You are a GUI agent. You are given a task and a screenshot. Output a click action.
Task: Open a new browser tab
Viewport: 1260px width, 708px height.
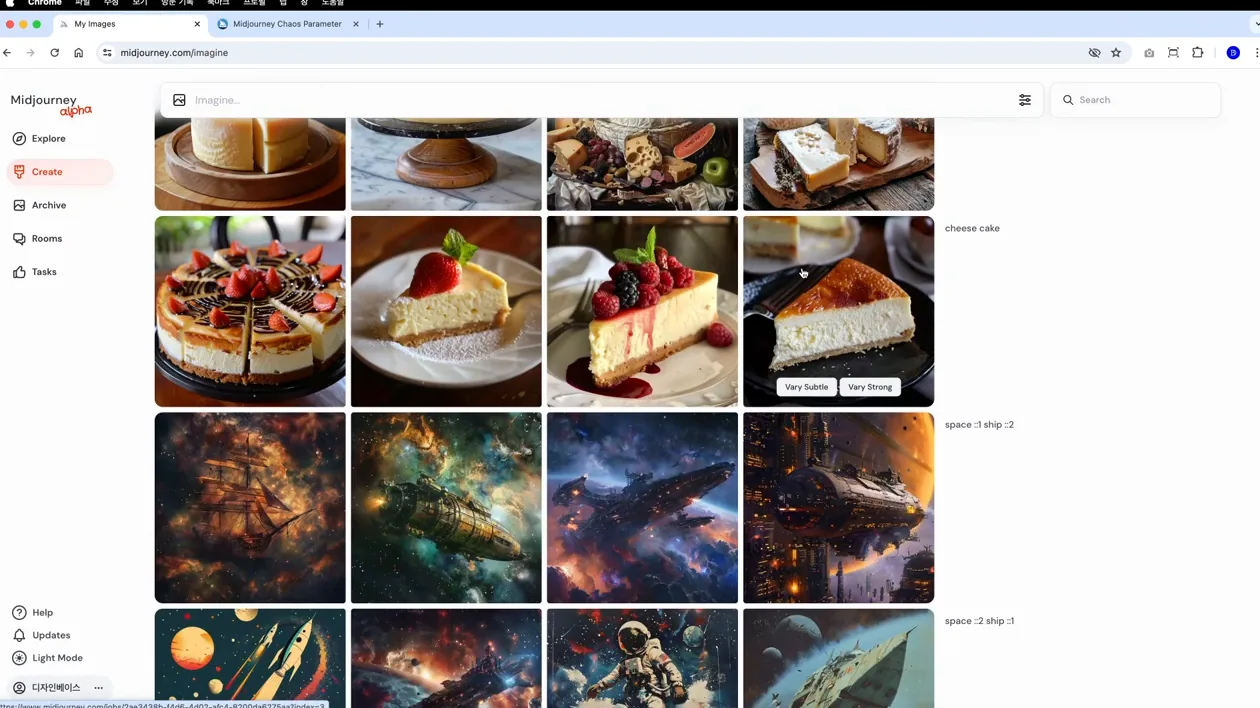coord(380,24)
